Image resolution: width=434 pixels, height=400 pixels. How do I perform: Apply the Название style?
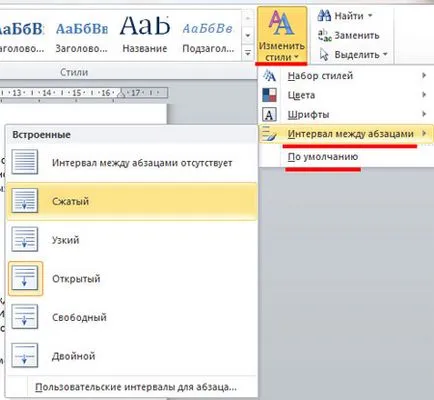pos(145,34)
